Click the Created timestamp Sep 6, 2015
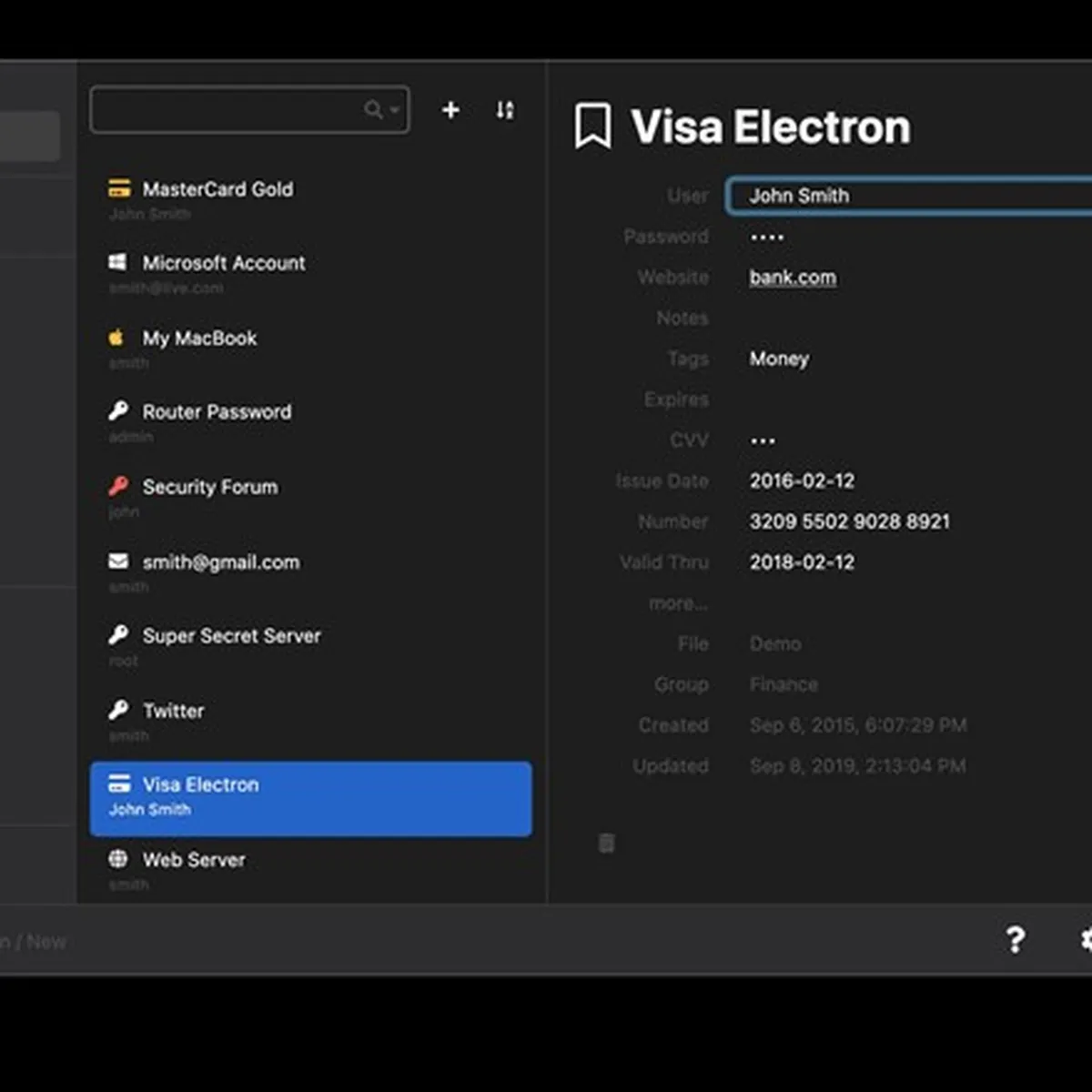The height and width of the screenshot is (1092, 1092). (x=858, y=725)
